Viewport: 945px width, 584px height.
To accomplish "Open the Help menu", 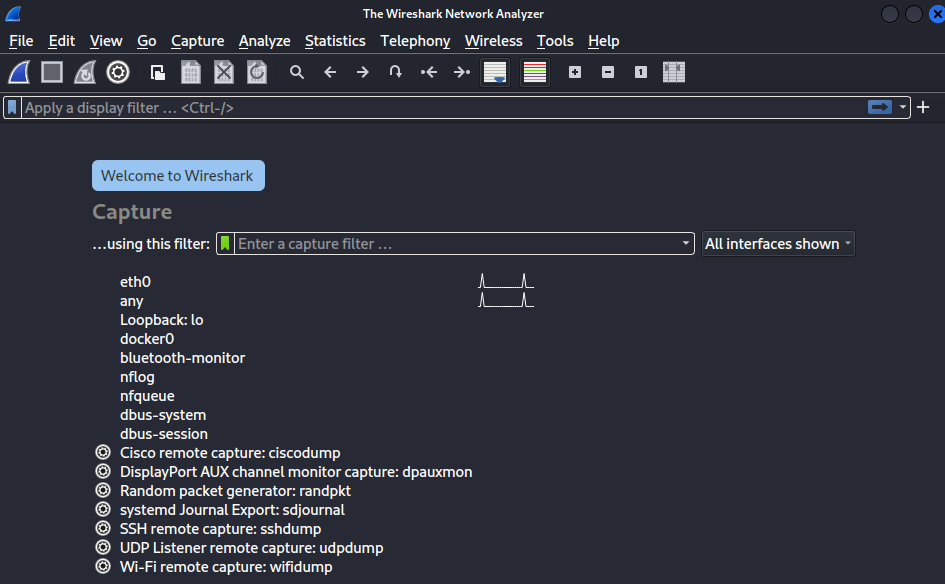I will click(603, 41).
